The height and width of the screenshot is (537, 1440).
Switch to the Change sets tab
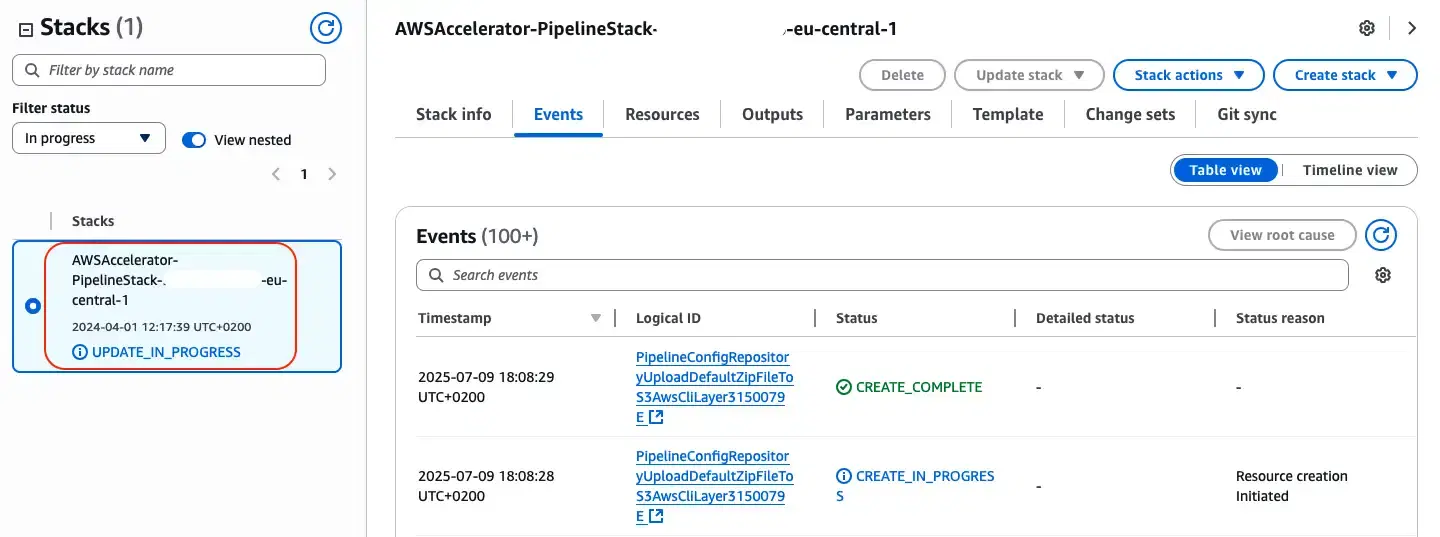1130,114
